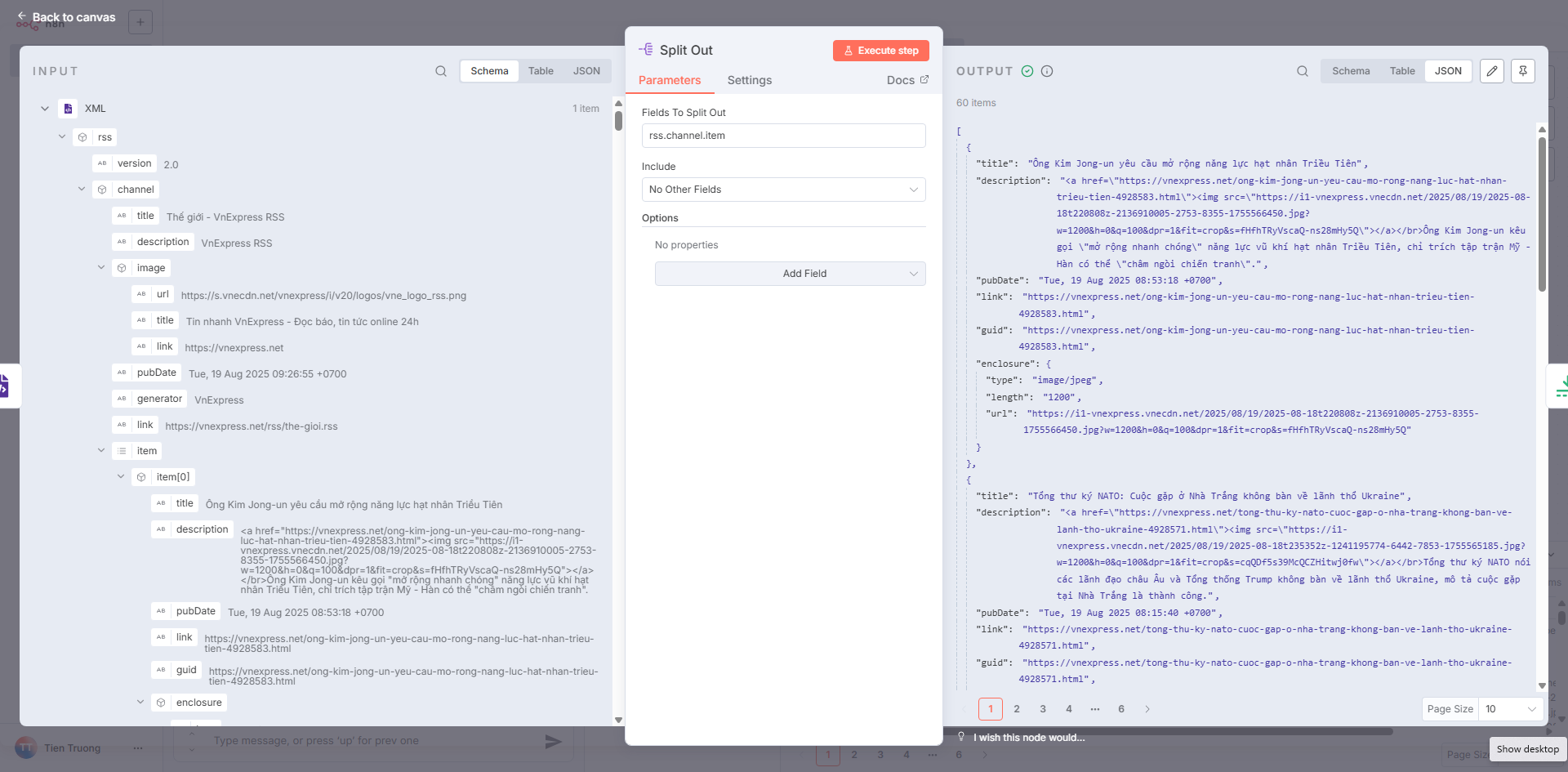Collapse the XML tree node
1568x772 pixels.
coord(45,109)
